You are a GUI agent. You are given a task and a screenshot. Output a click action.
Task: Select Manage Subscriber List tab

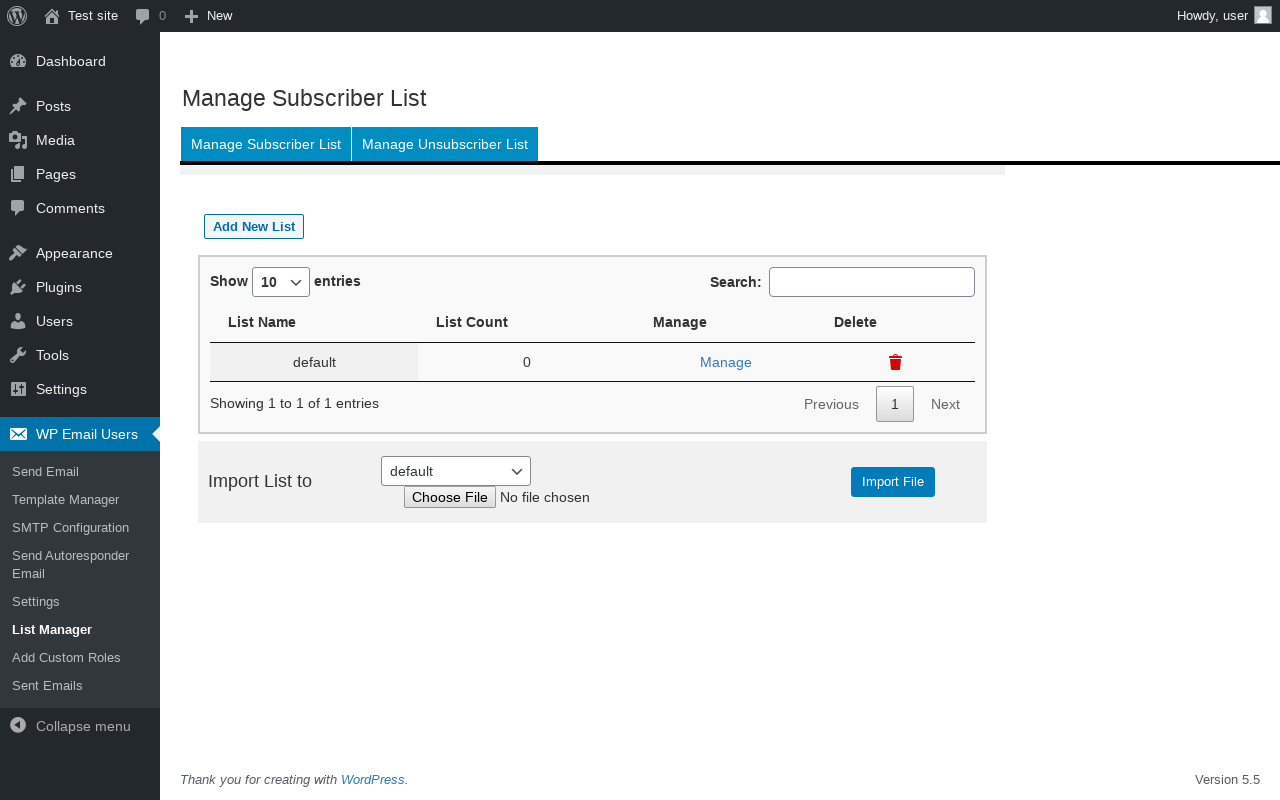(266, 144)
